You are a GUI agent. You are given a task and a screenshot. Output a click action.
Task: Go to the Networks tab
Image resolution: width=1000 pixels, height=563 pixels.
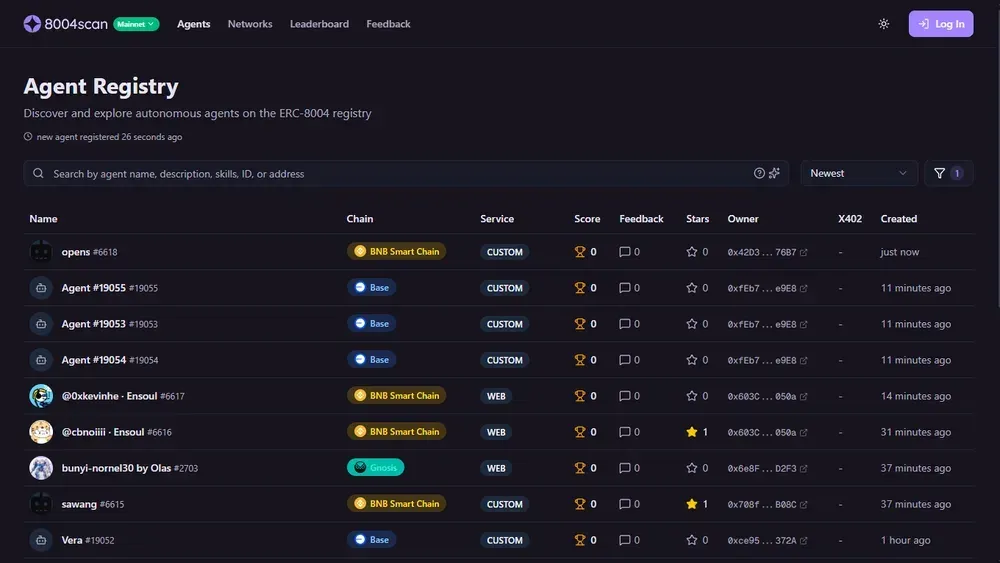250,24
